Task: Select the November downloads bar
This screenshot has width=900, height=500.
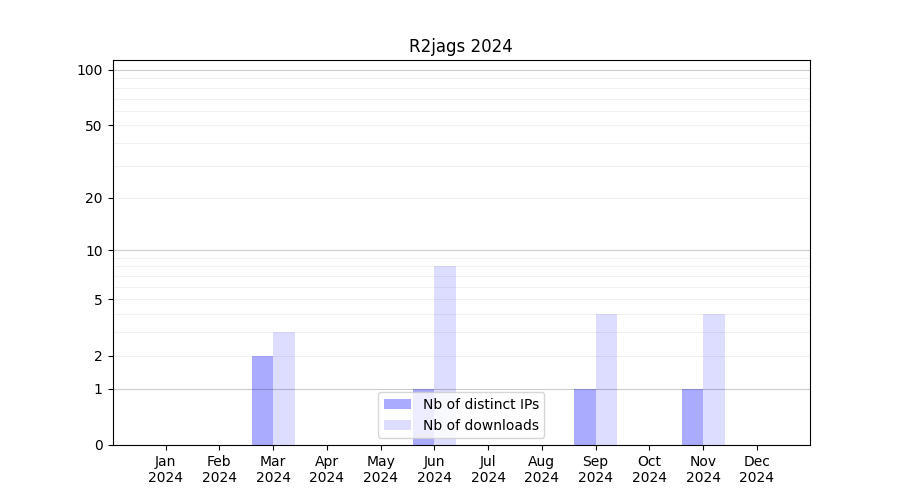Action: pyautogui.click(x=714, y=379)
